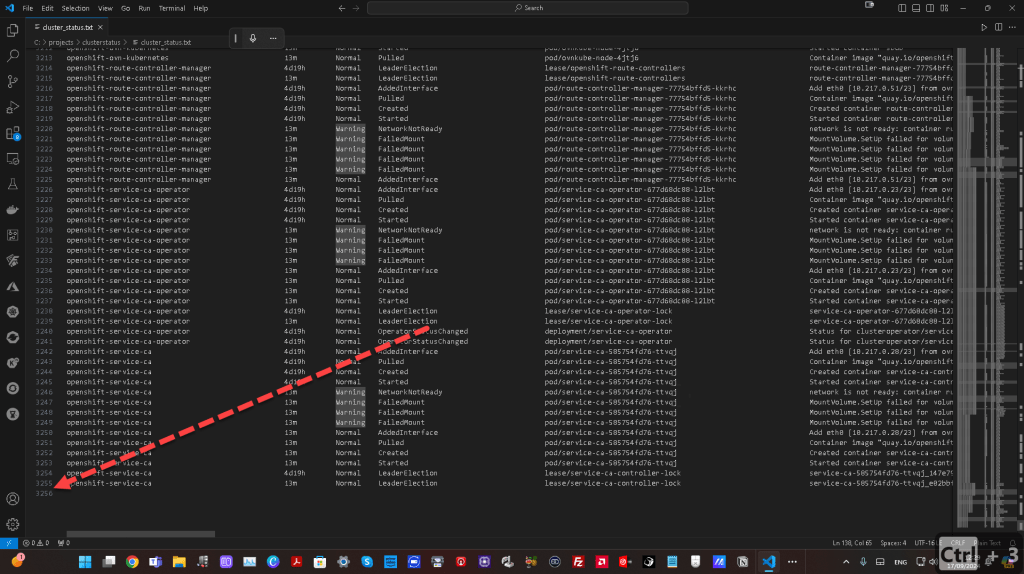Click the microphone icon in floating toolbar
Viewport: 1024px width, 574px height.
[x=253, y=39]
